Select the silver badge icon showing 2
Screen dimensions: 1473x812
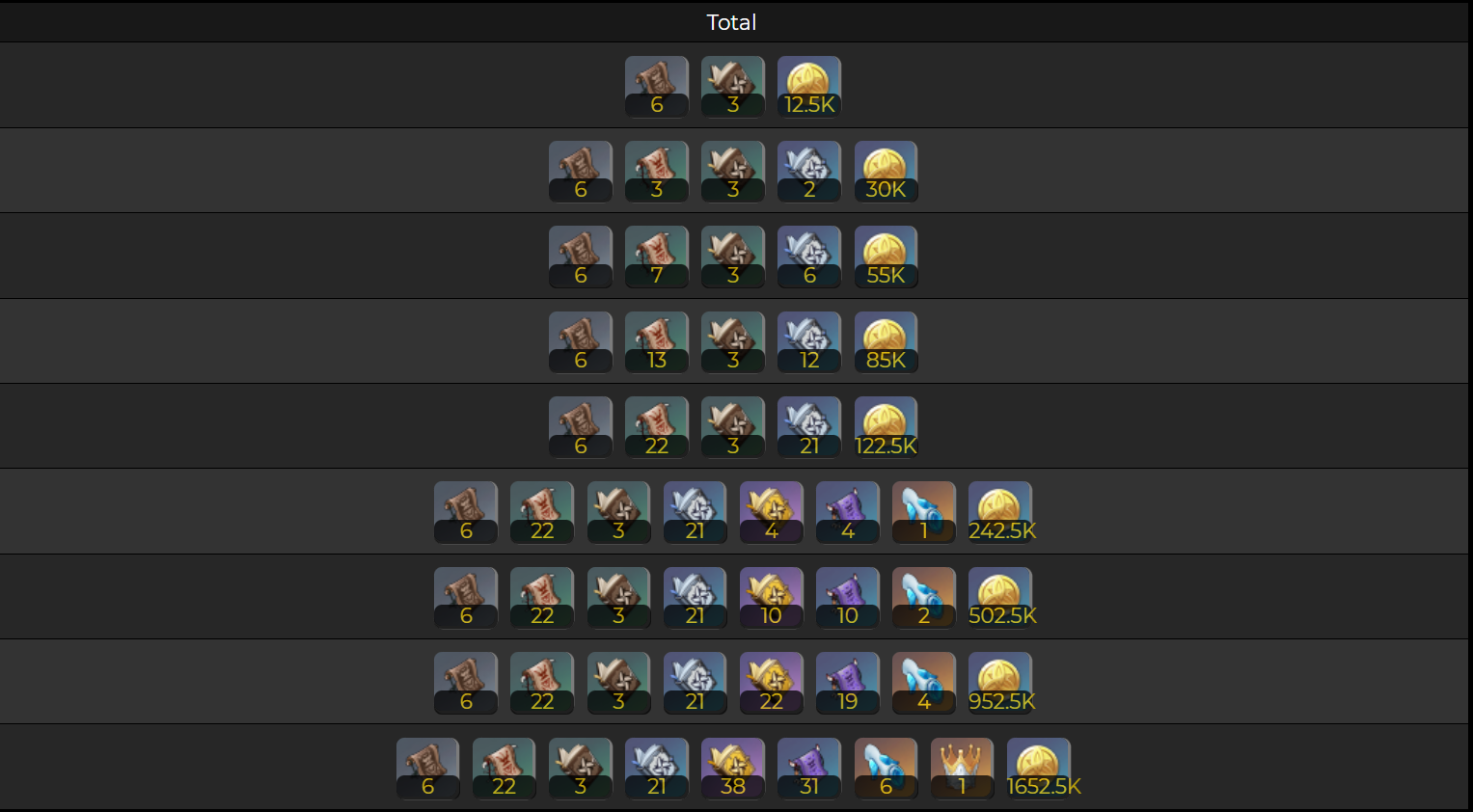point(809,172)
